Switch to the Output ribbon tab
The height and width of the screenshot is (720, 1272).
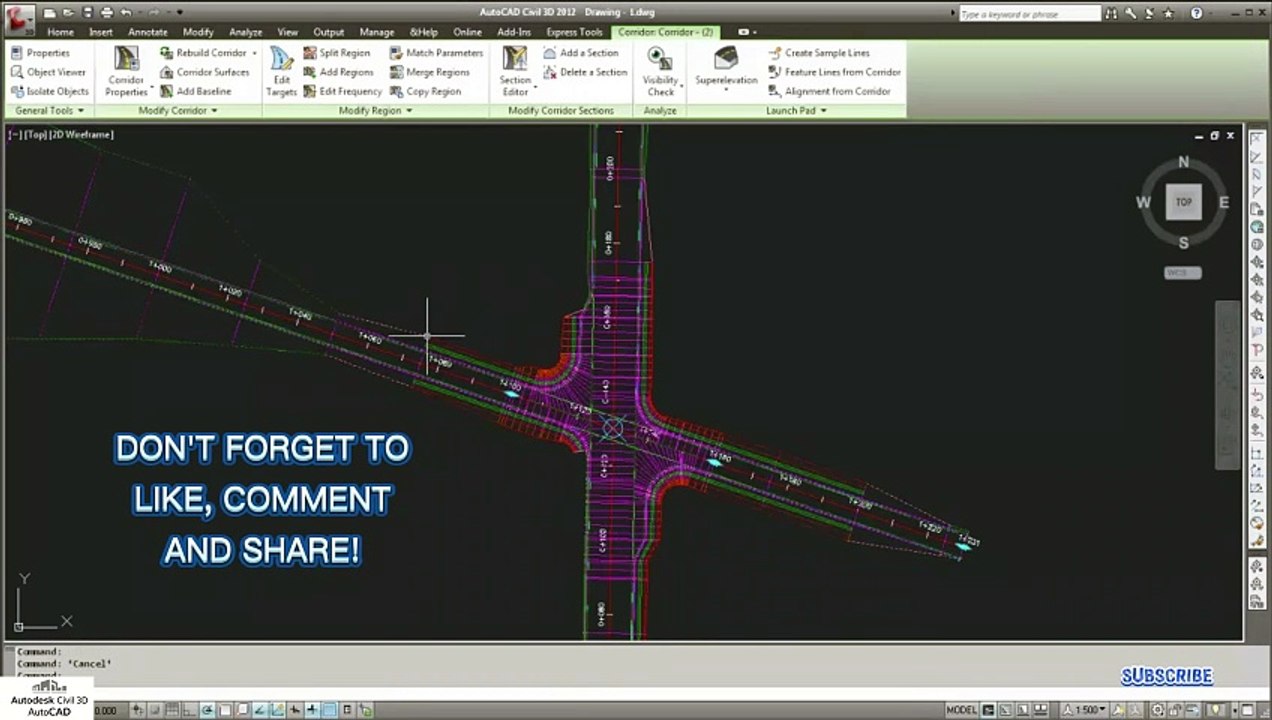coord(328,32)
